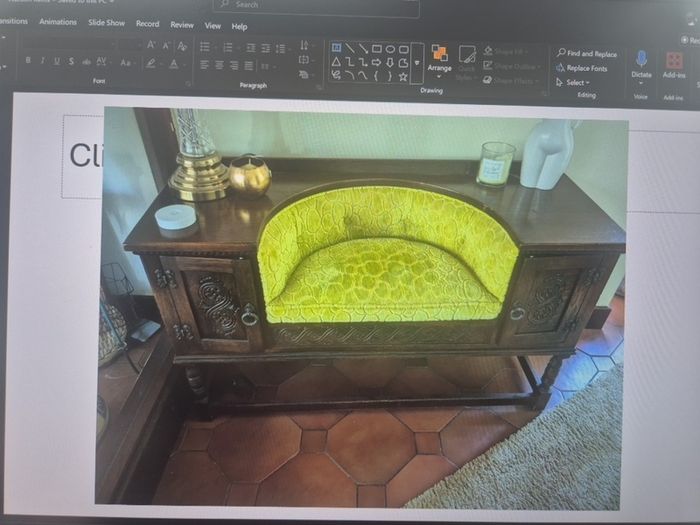The image size is (700, 525).
Task: Choose the Down Arrow shape
Action: (390, 63)
